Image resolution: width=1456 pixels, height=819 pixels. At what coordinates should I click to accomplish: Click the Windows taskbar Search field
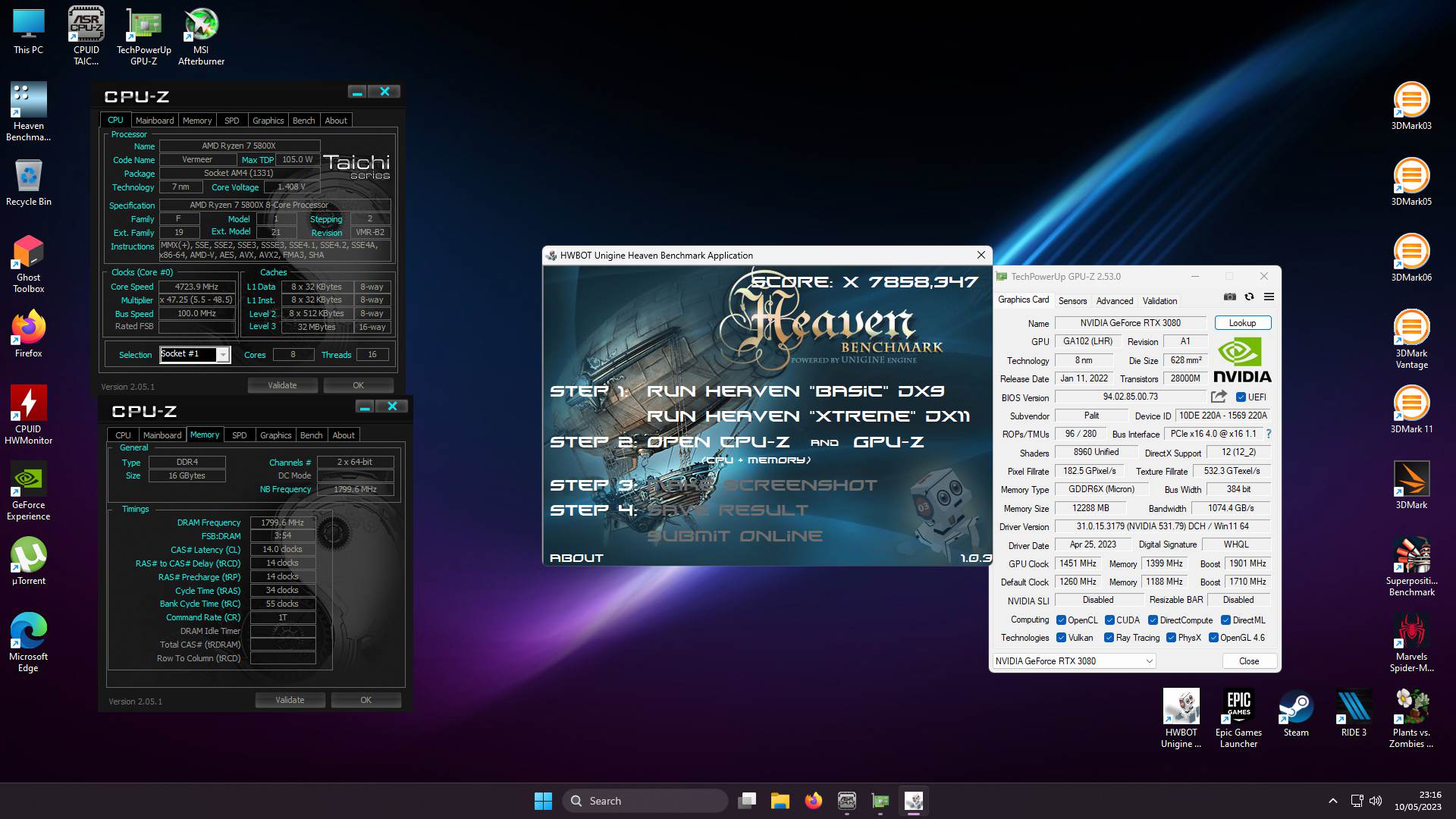645,801
